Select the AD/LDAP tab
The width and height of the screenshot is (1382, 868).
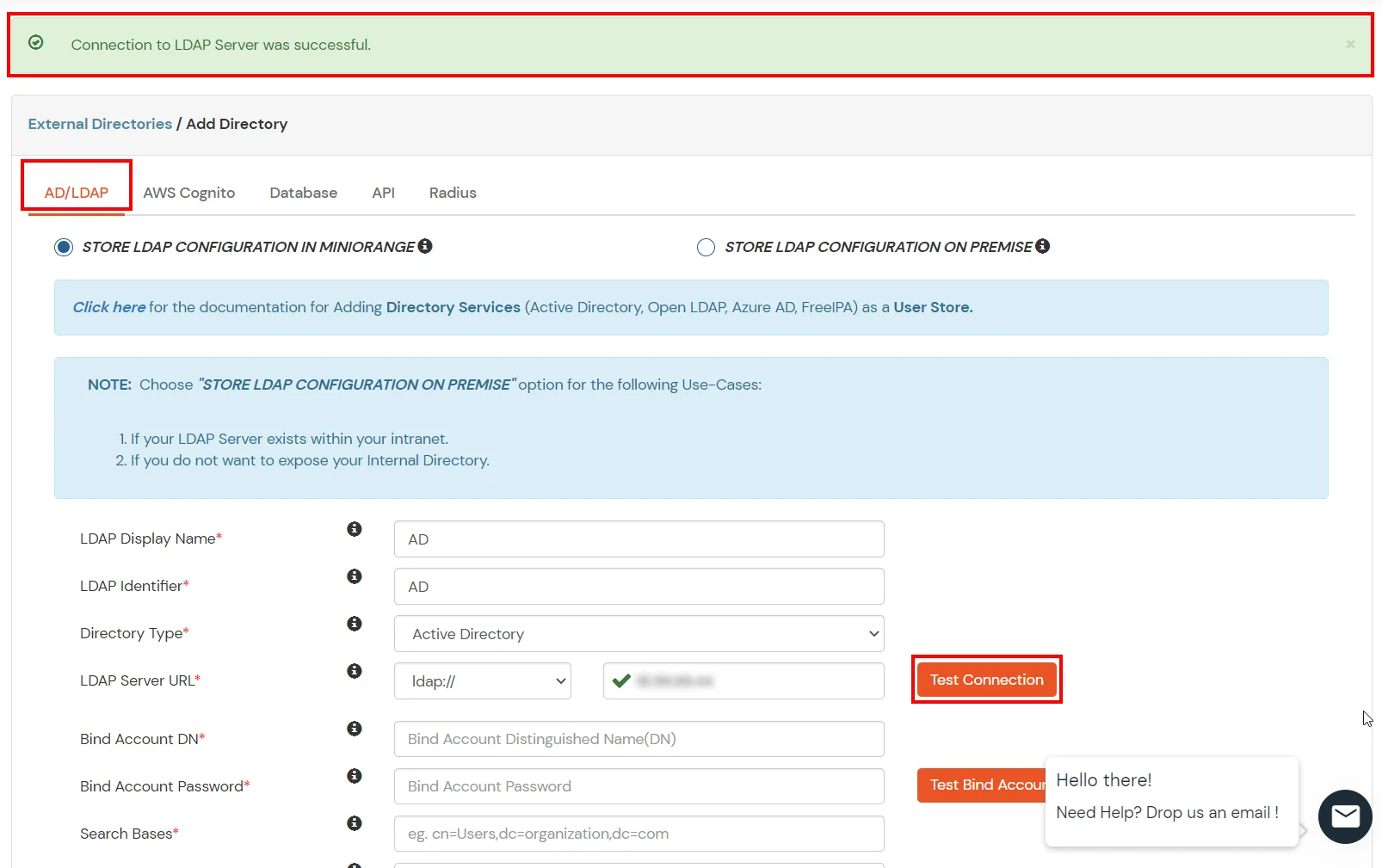[x=77, y=193]
